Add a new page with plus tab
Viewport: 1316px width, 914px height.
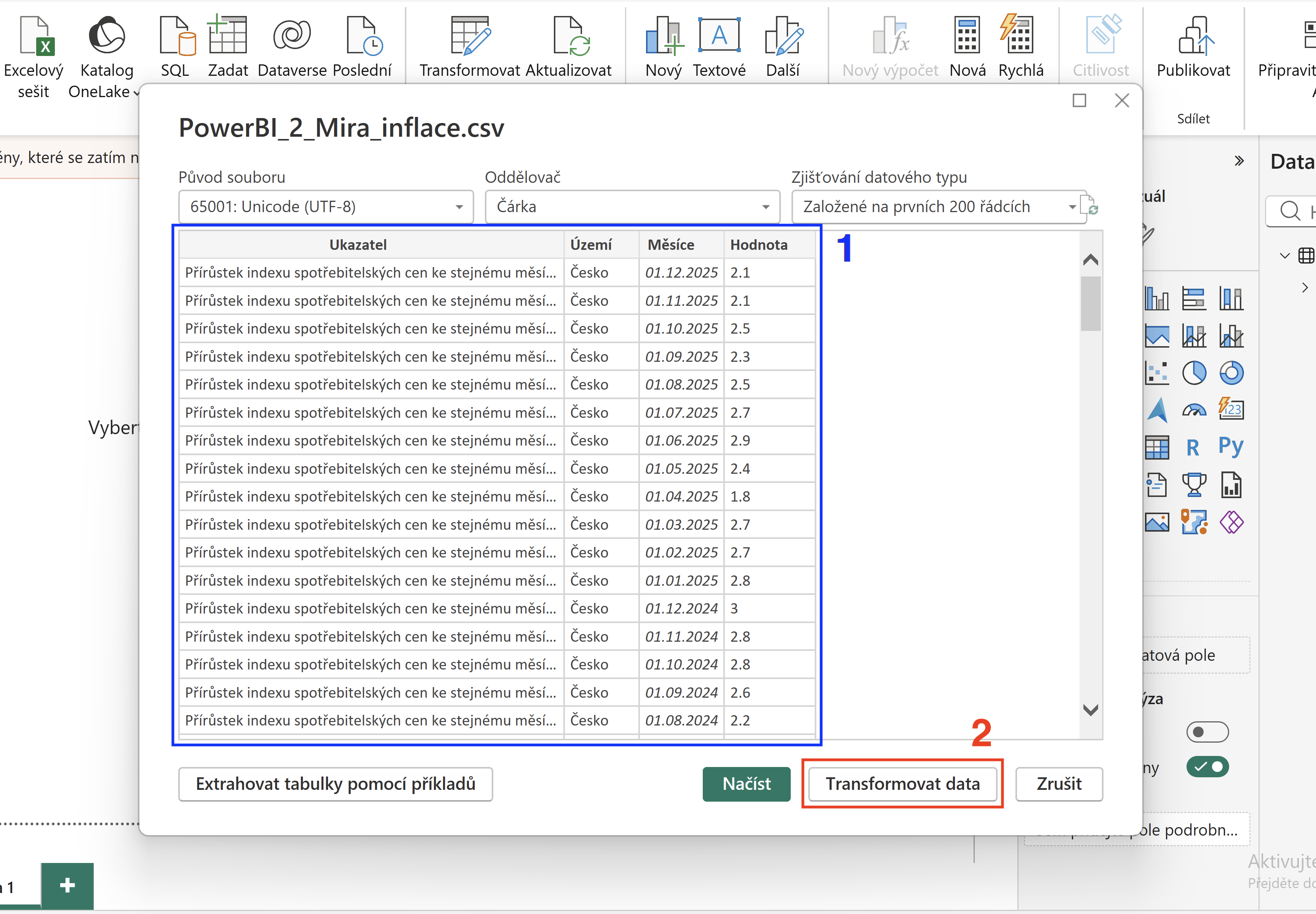pos(67,885)
